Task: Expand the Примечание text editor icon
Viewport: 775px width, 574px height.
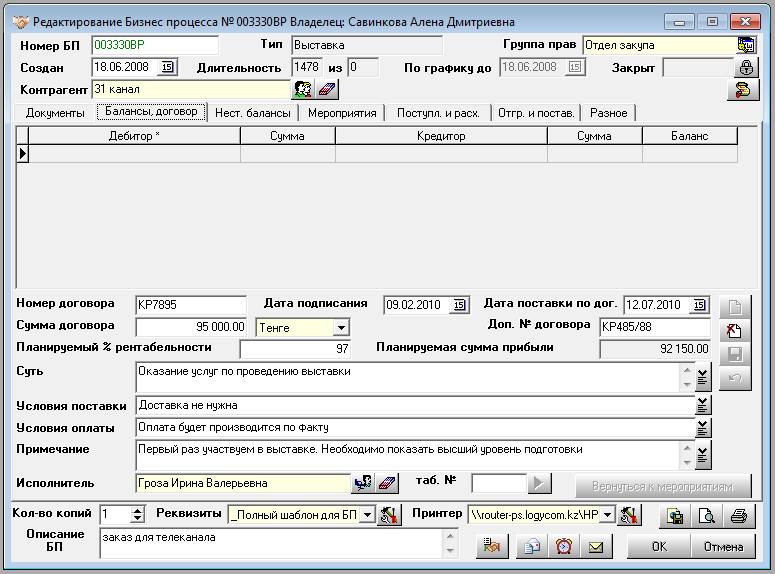Action: [x=702, y=455]
